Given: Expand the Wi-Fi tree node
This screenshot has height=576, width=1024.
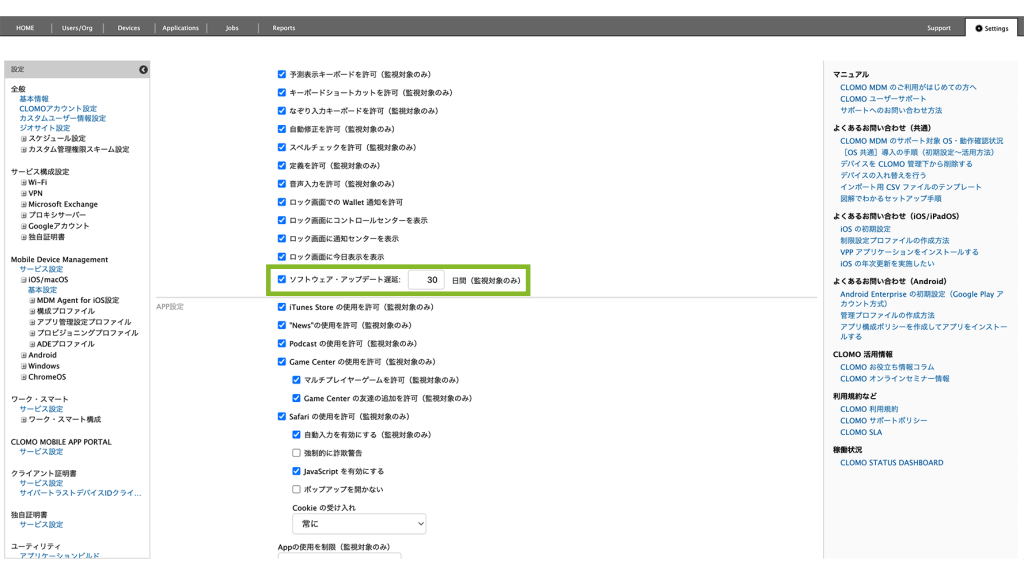Looking at the screenshot, I should click(x=24, y=183).
